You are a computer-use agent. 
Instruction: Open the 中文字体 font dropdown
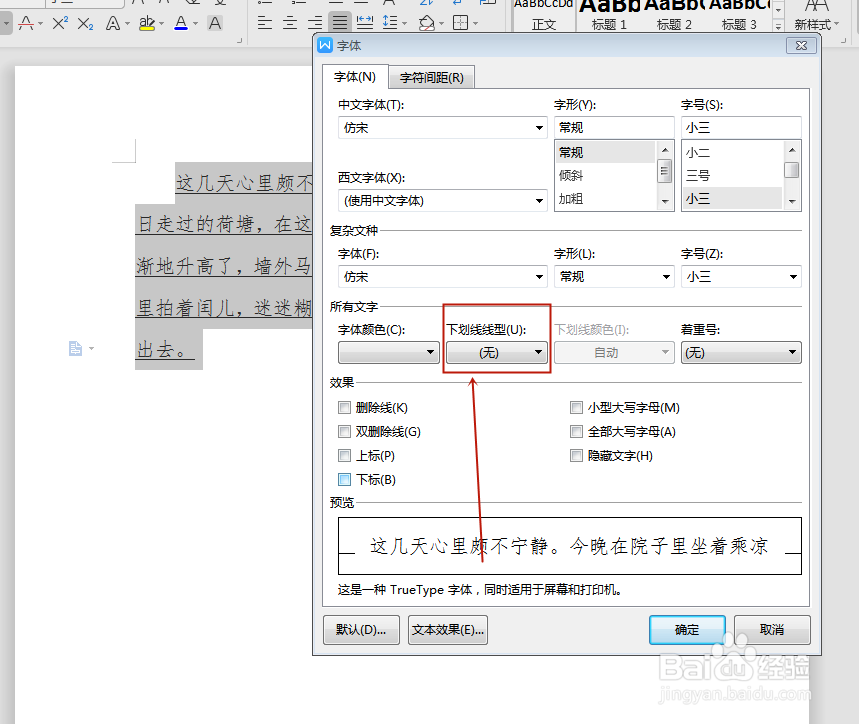coord(441,127)
